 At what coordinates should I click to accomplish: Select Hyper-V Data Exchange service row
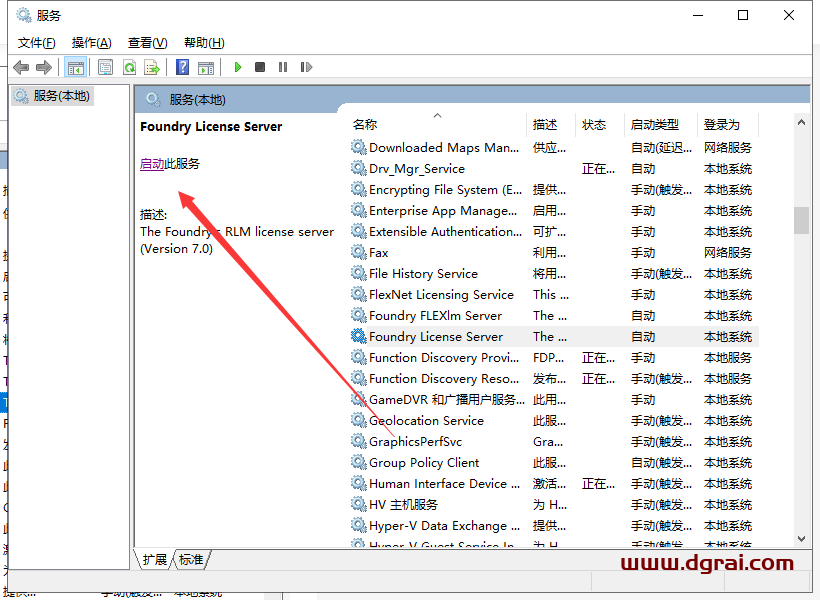553,525
